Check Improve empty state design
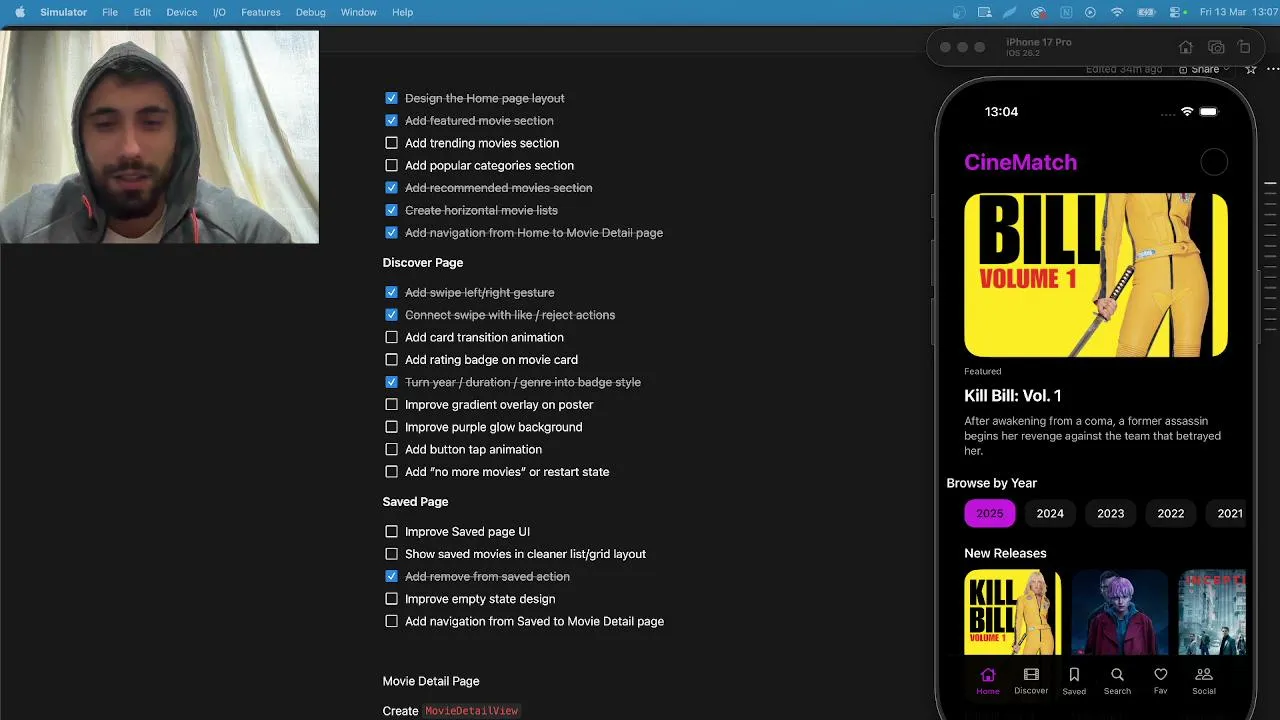Viewport: 1280px width, 720px height. coord(391,598)
